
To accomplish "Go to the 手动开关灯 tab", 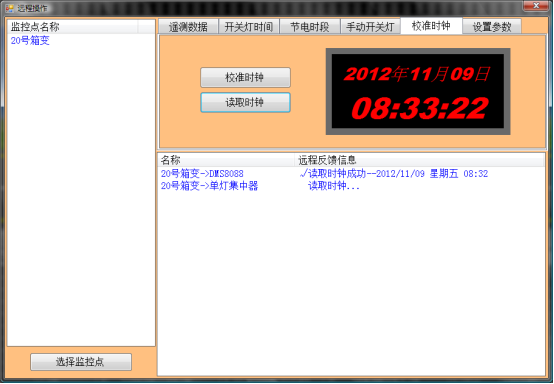I will [370, 27].
